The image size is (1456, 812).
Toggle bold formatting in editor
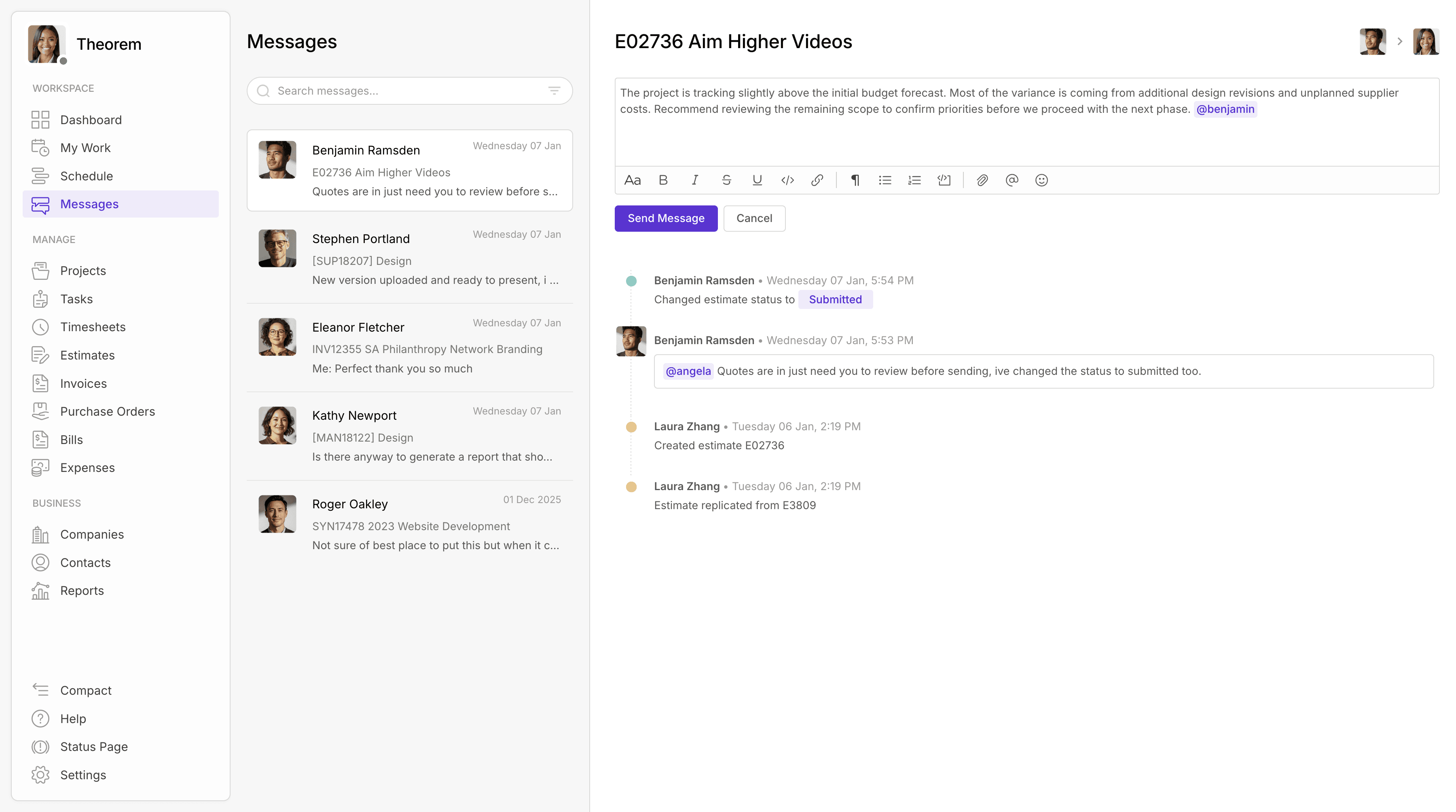[x=663, y=180]
